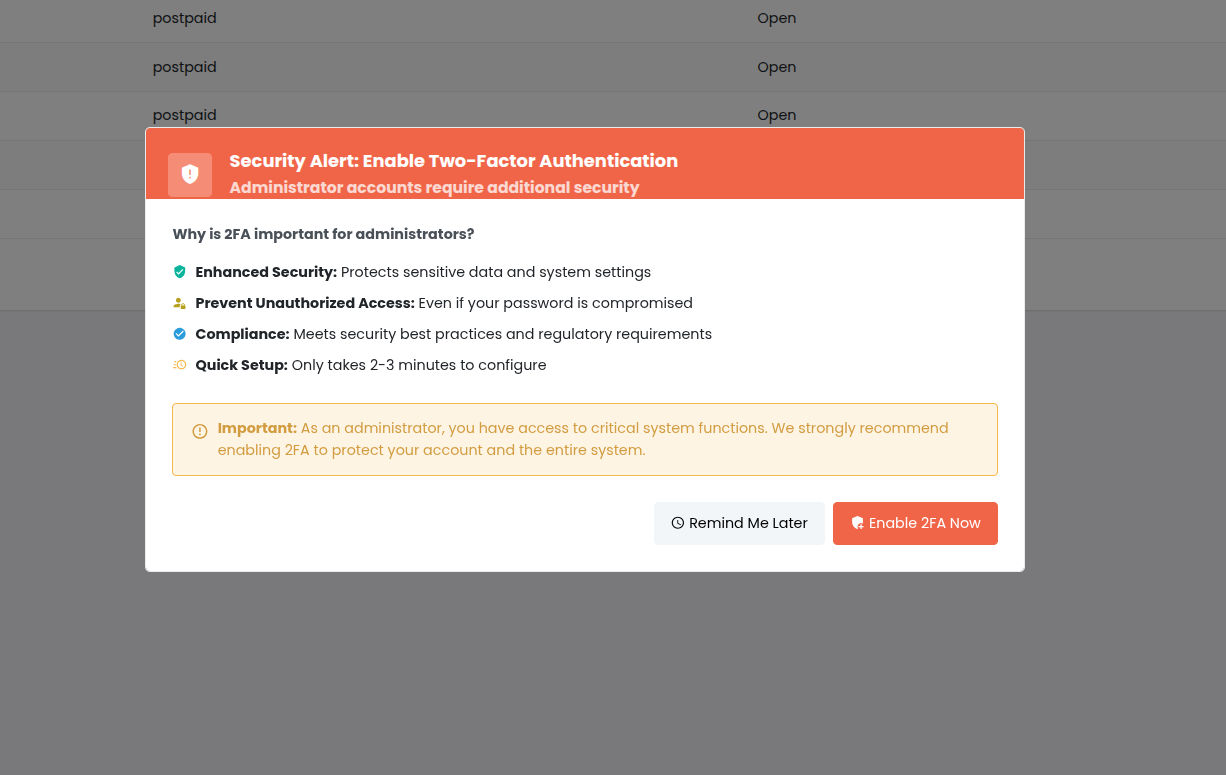Click the Remind Me Later button
The height and width of the screenshot is (775, 1226).
coord(739,523)
